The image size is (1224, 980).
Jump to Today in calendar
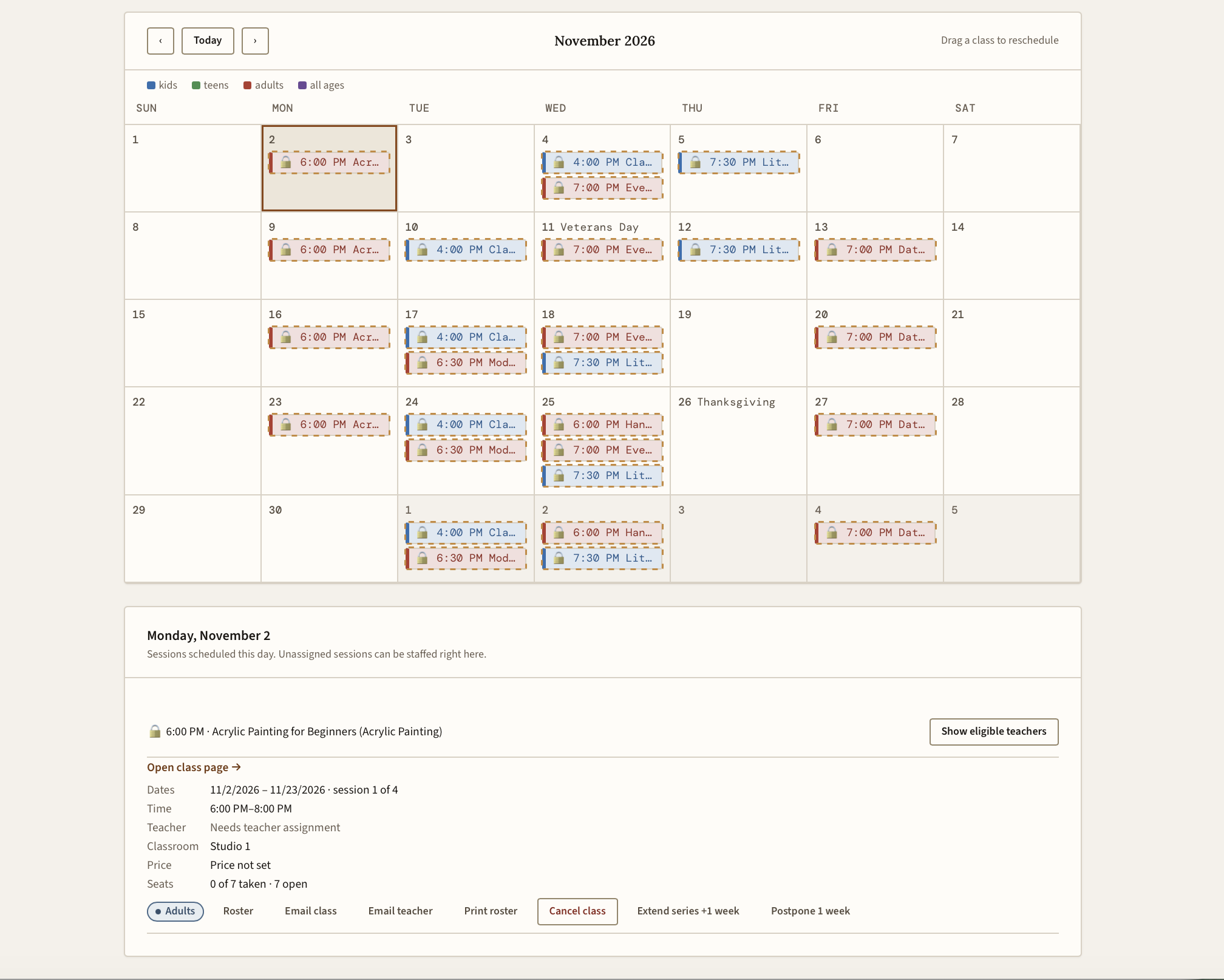click(x=208, y=41)
